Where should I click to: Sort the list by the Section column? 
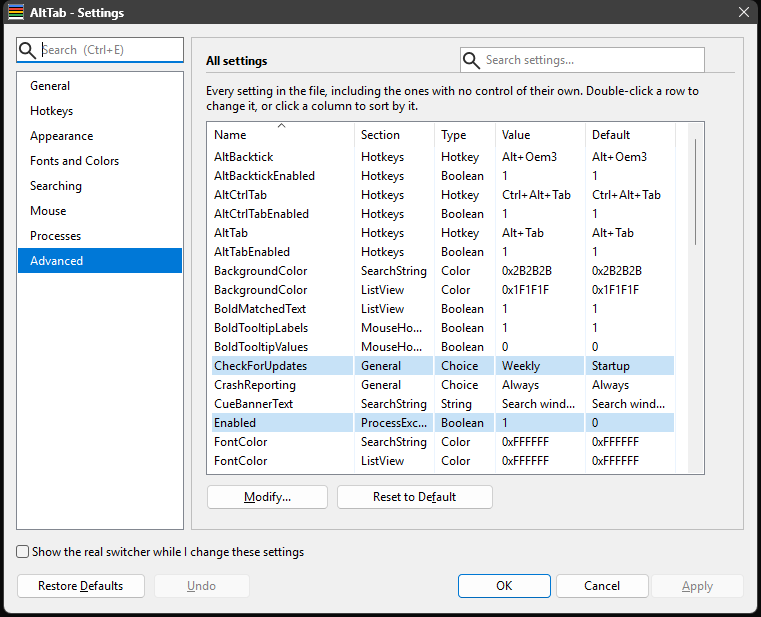pyautogui.click(x=395, y=134)
